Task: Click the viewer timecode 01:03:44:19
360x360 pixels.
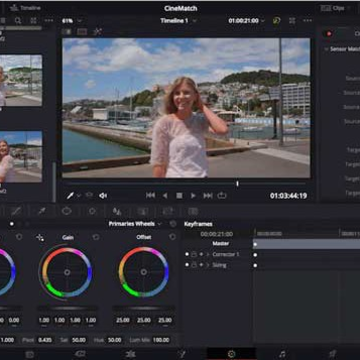Action: click(x=288, y=196)
